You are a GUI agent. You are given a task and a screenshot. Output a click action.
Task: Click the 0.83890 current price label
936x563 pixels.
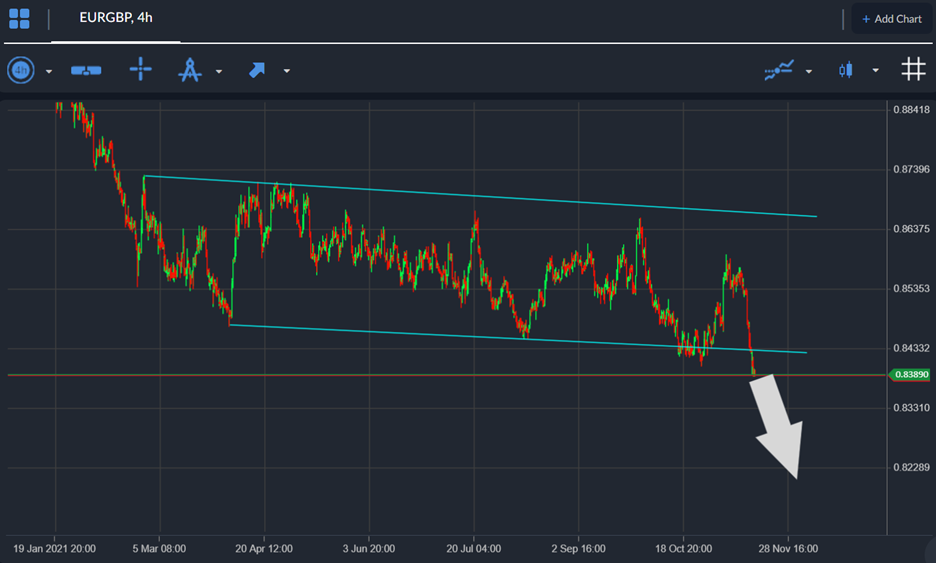(x=909, y=375)
